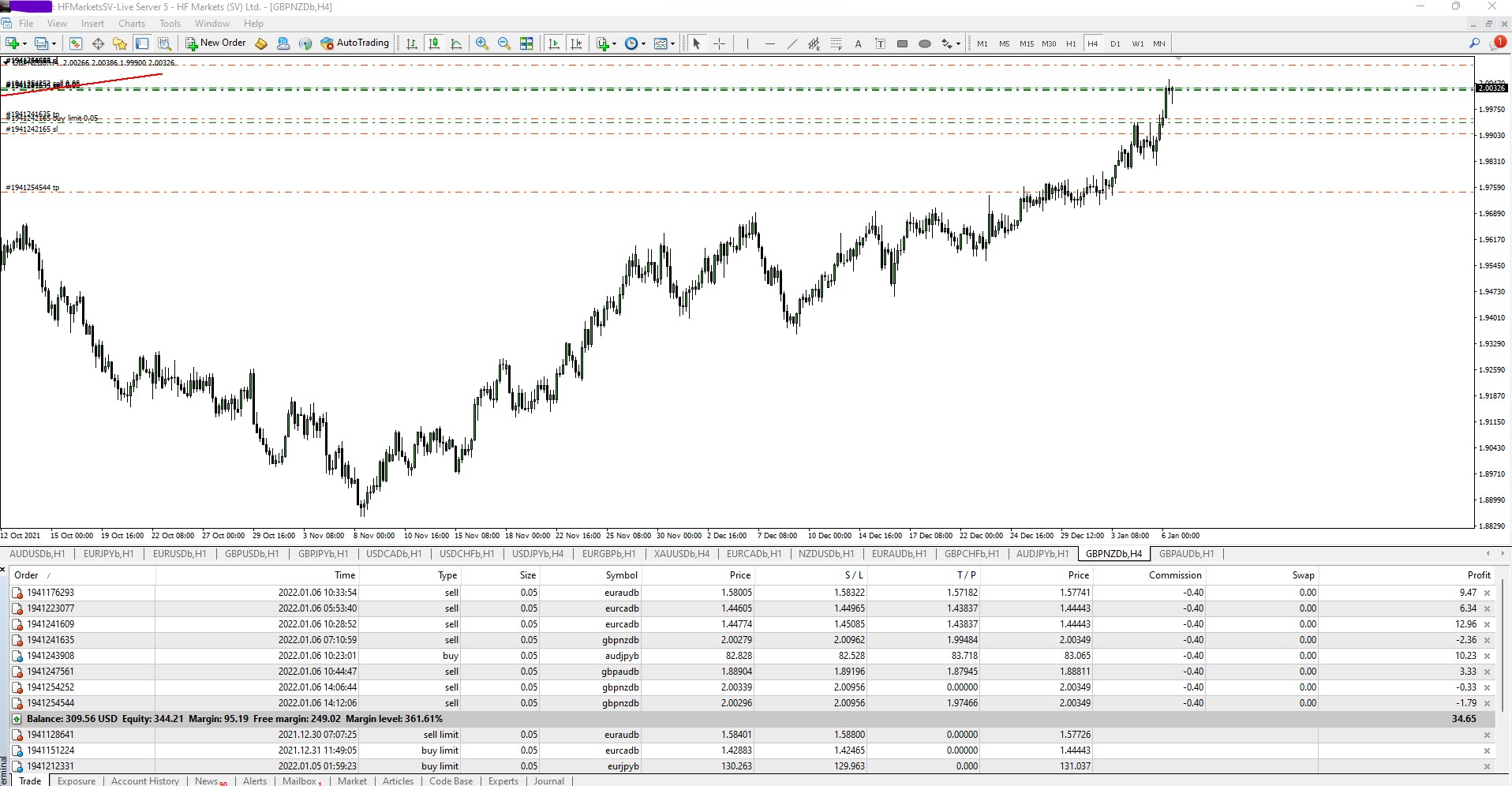1512x786 pixels.
Task: Zoom out the chart with magnifier minus
Action: click(504, 43)
